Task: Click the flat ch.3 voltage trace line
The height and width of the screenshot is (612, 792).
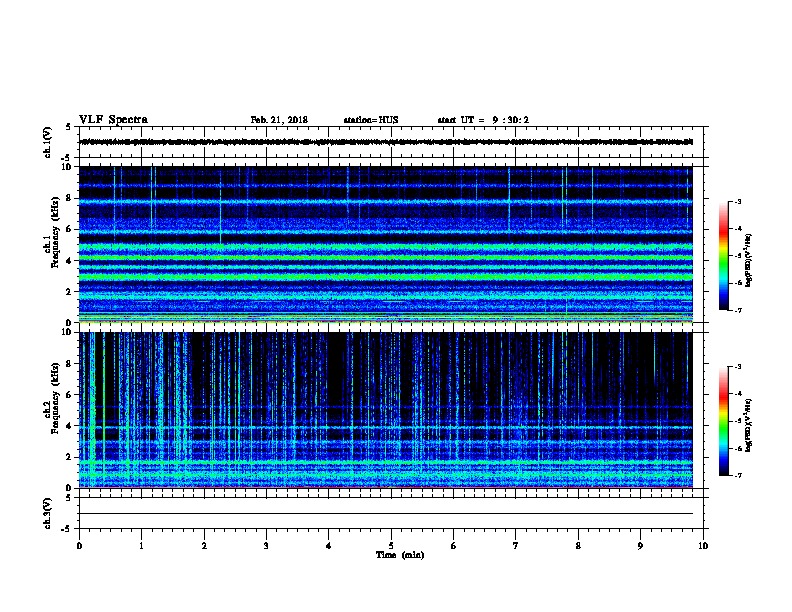Action: click(386, 514)
